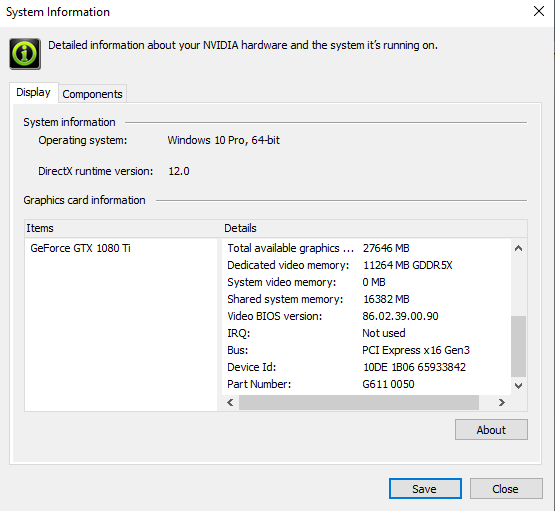Click the horizontal scrollbar right arrow

(502, 402)
